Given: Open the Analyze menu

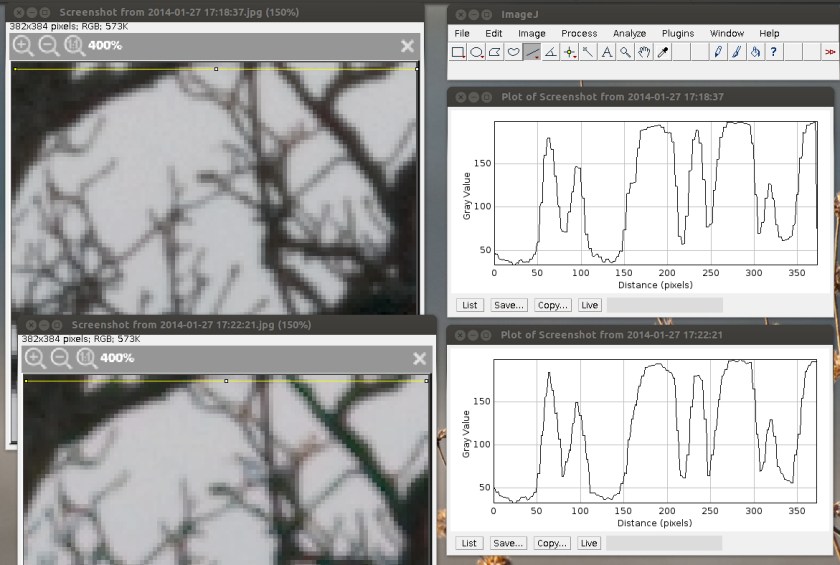Looking at the screenshot, I should pyautogui.click(x=629, y=33).
